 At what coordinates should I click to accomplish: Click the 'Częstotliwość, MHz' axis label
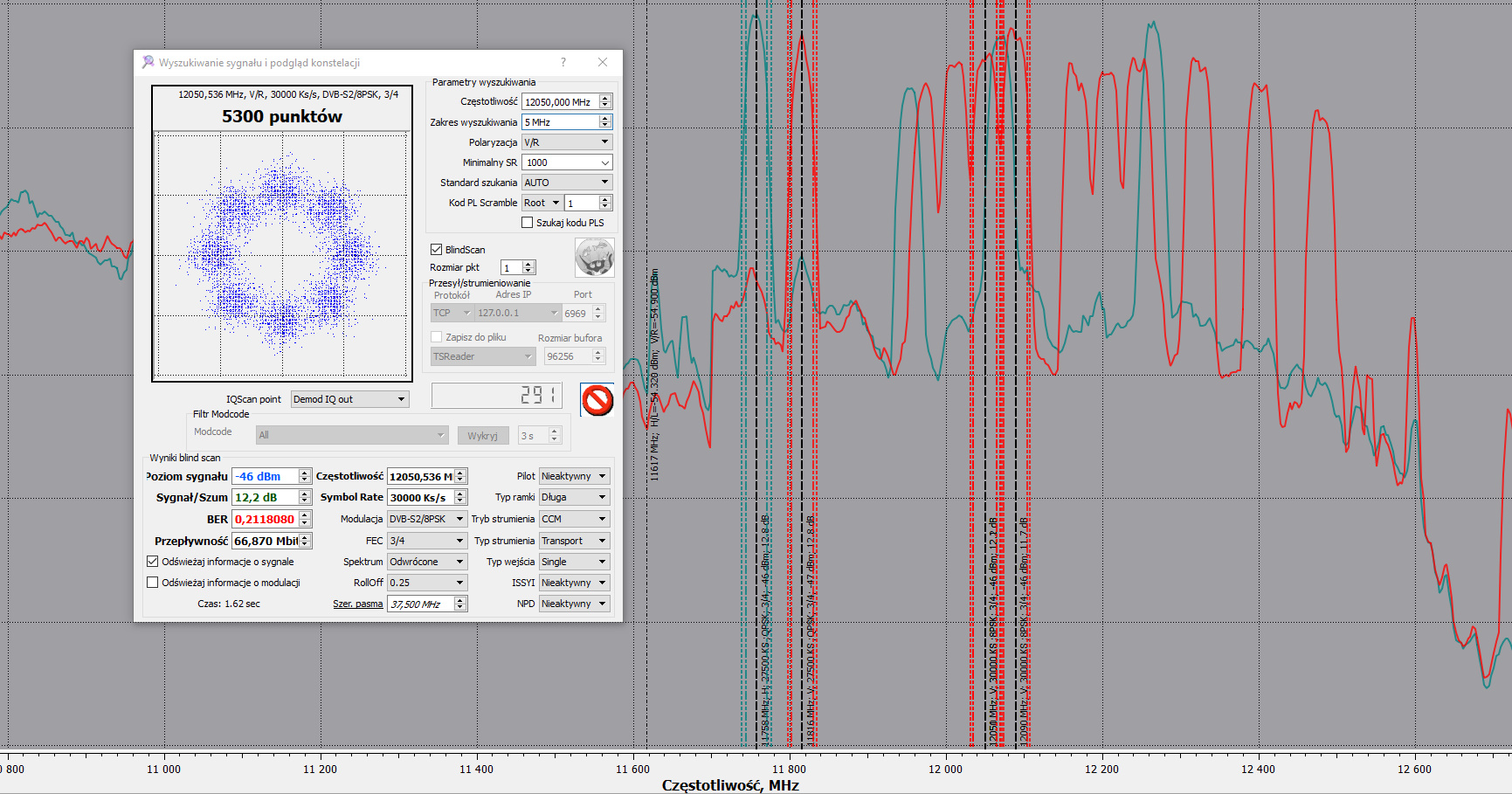pyautogui.click(x=730, y=785)
